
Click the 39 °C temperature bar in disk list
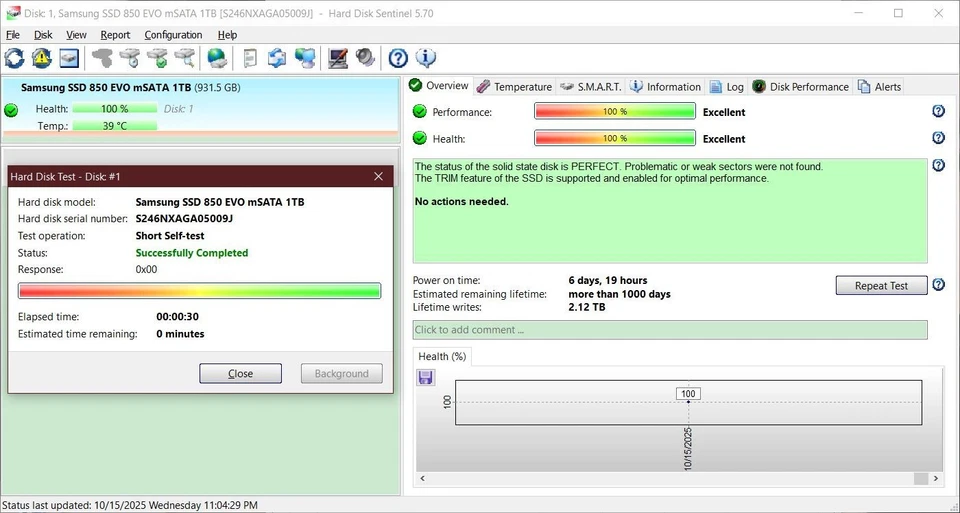pos(114,125)
